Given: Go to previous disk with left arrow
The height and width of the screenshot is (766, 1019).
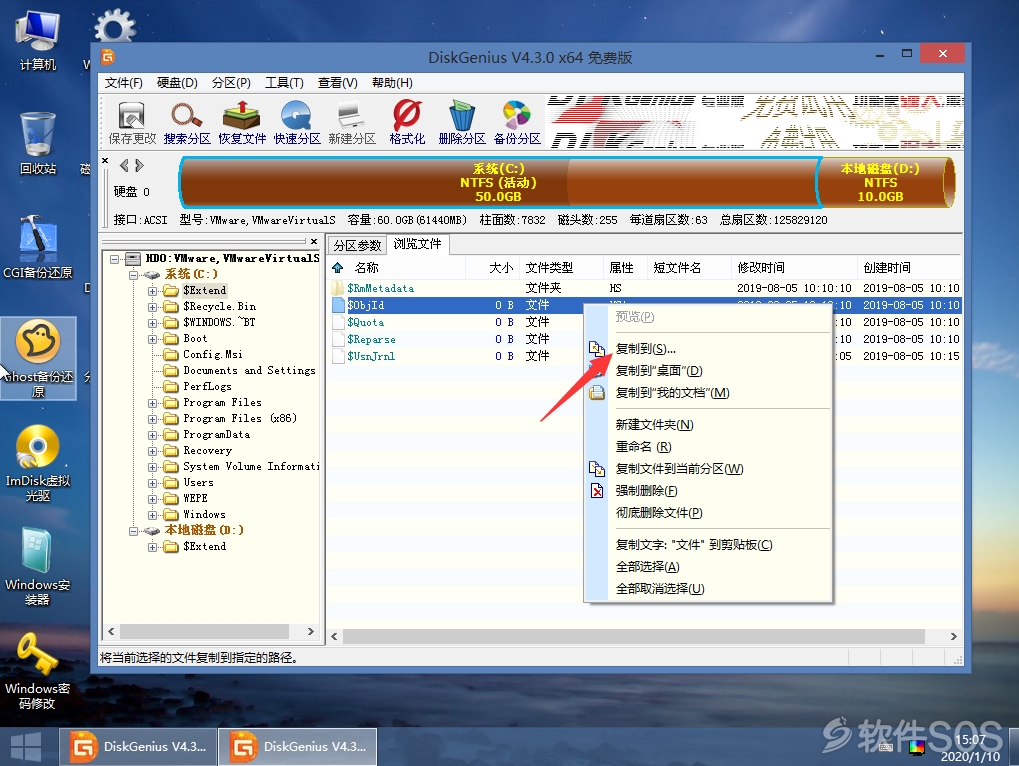Looking at the screenshot, I should [x=124, y=166].
